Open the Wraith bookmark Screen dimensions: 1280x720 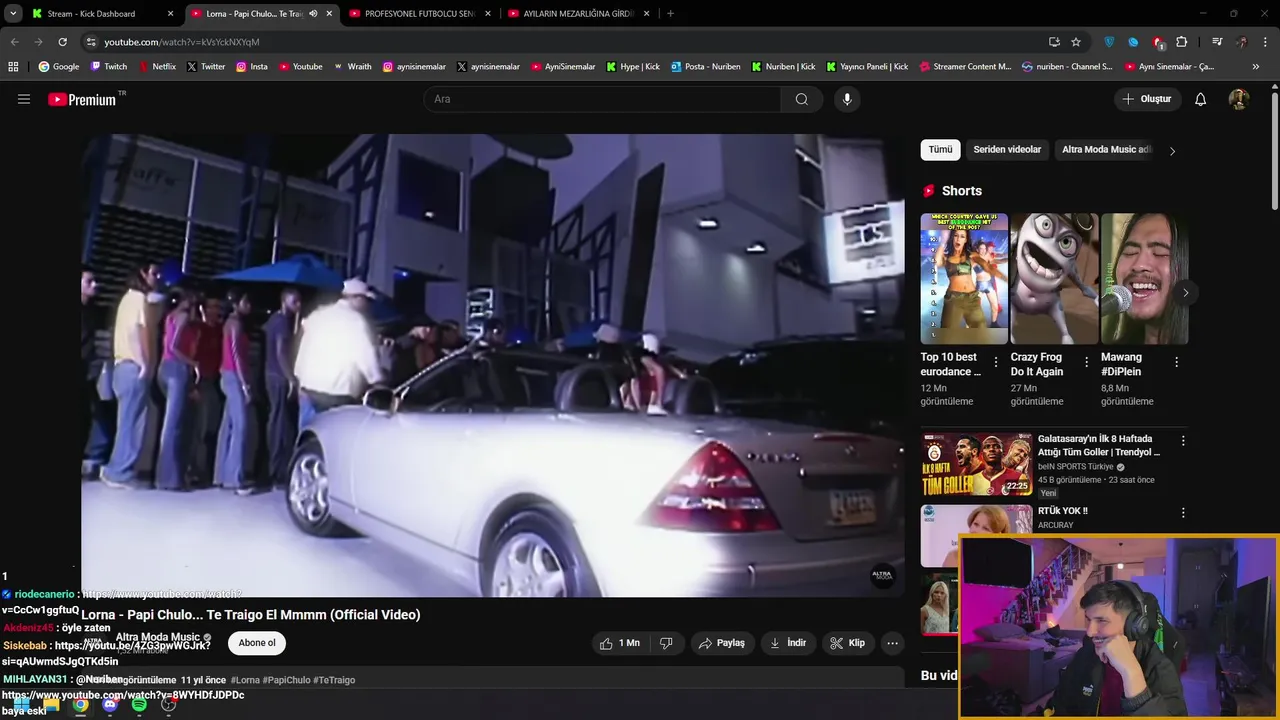coord(352,67)
